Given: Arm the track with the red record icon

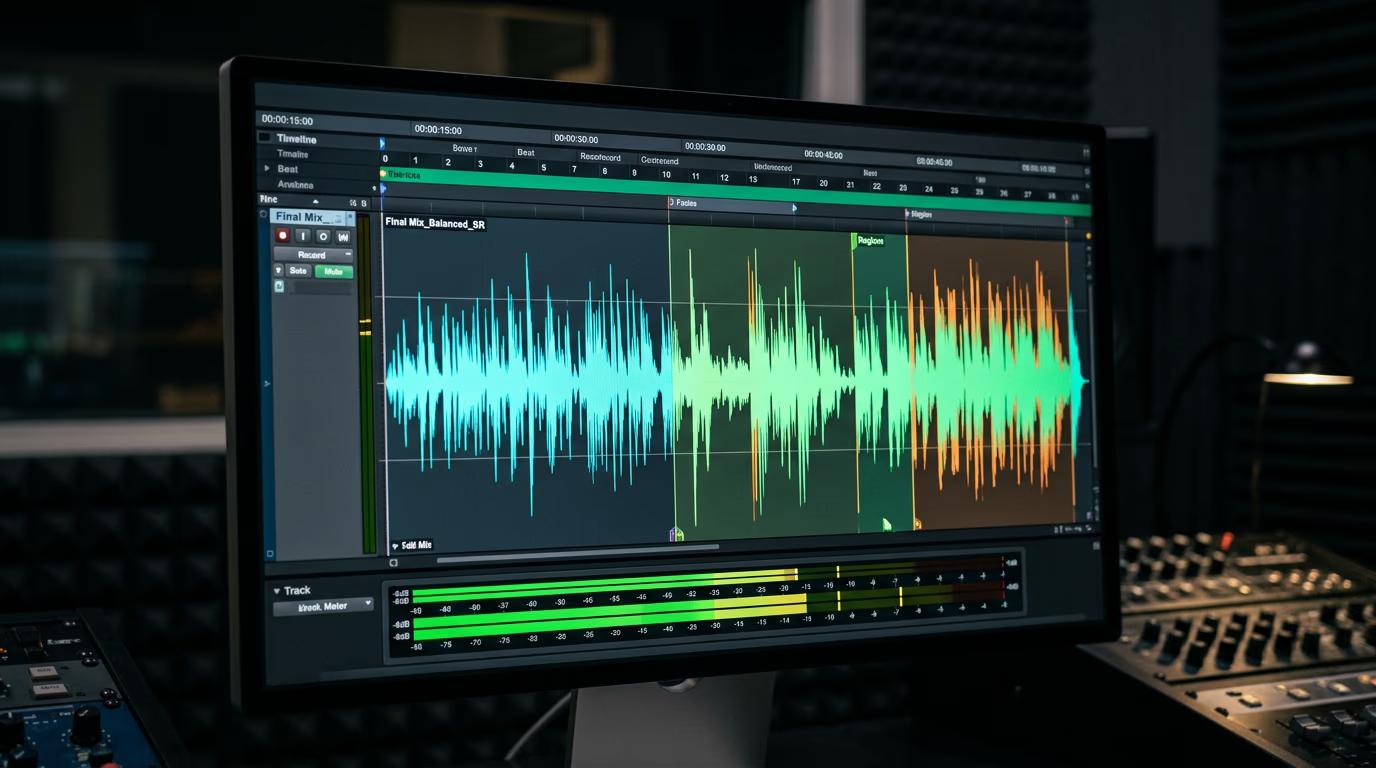Looking at the screenshot, I should (283, 236).
